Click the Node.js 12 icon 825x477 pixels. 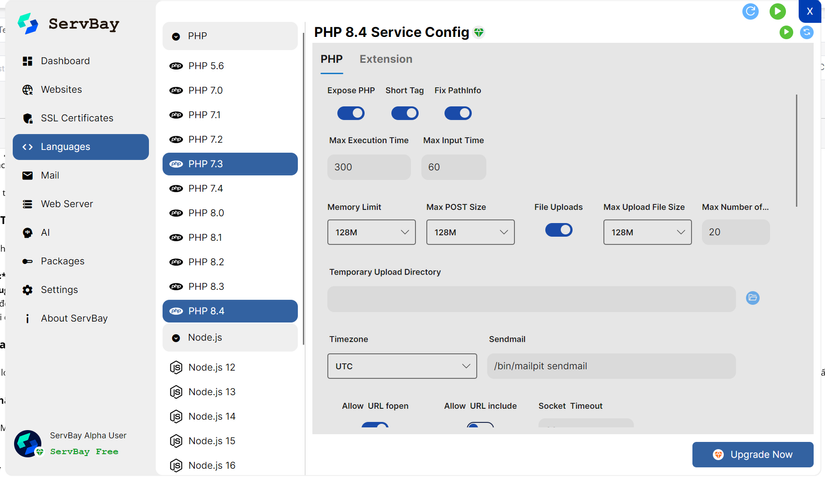coord(176,368)
